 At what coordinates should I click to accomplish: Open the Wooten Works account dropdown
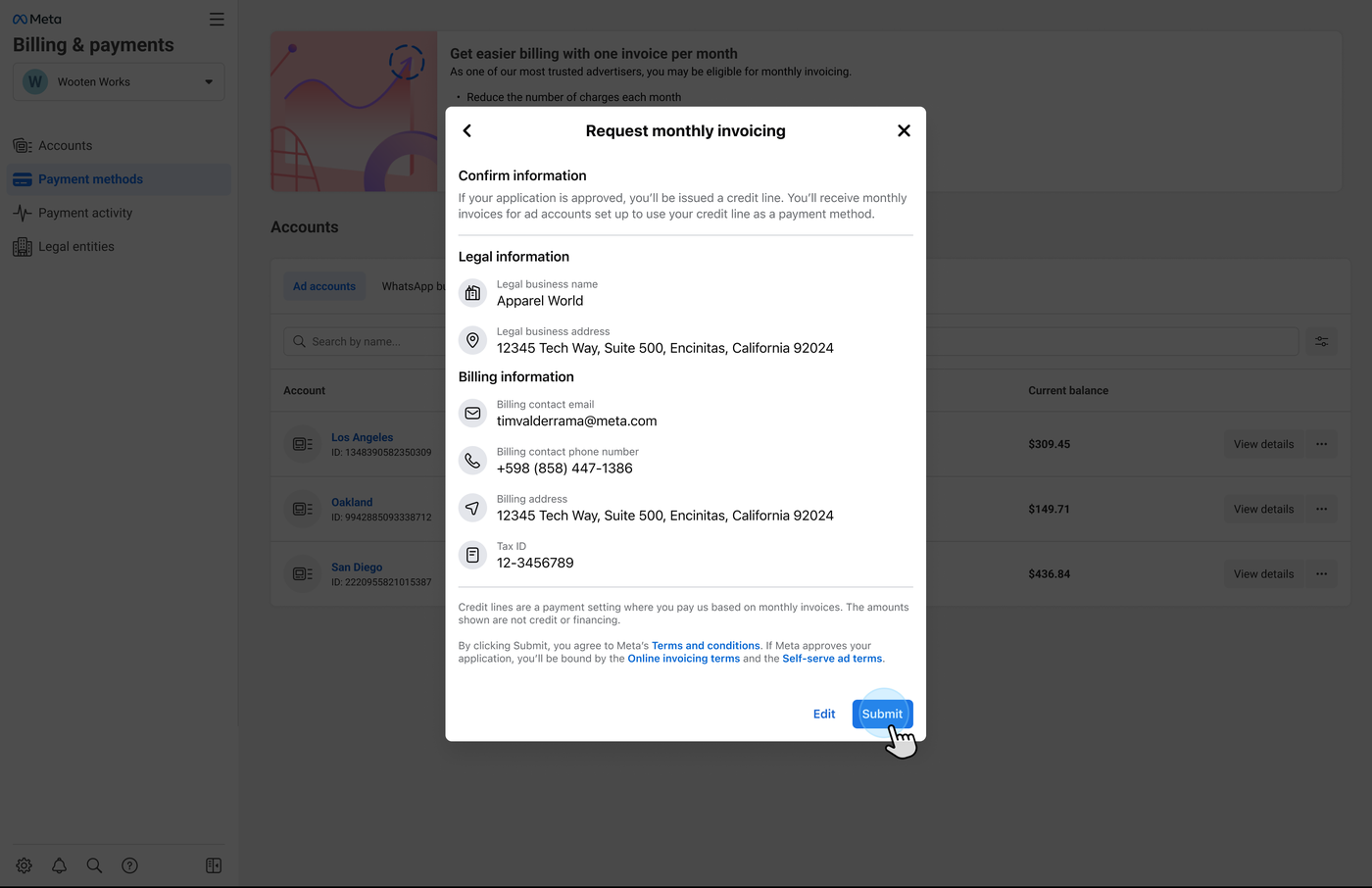(x=119, y=81)
